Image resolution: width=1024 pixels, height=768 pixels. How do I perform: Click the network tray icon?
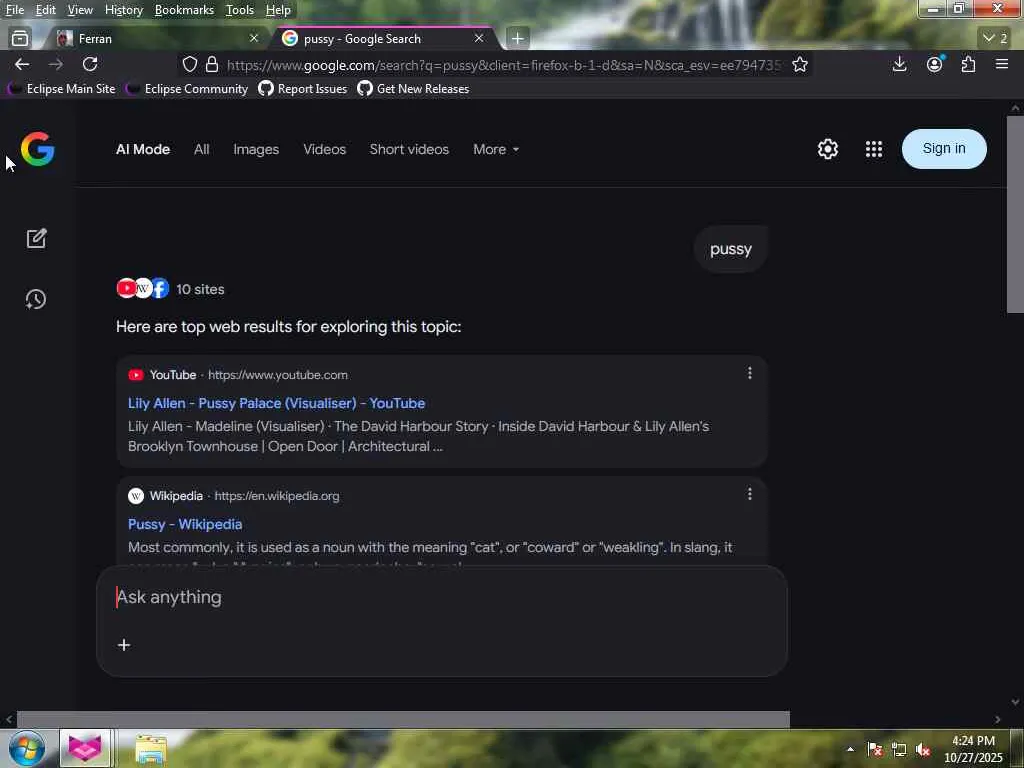pyautogui.click(x=899, y=750)
